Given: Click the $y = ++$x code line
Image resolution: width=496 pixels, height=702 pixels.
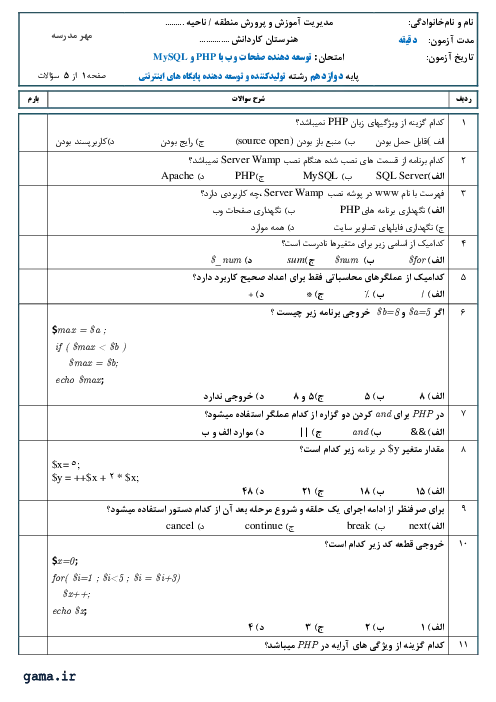Looking at the screenshot, I should [95, 478].
